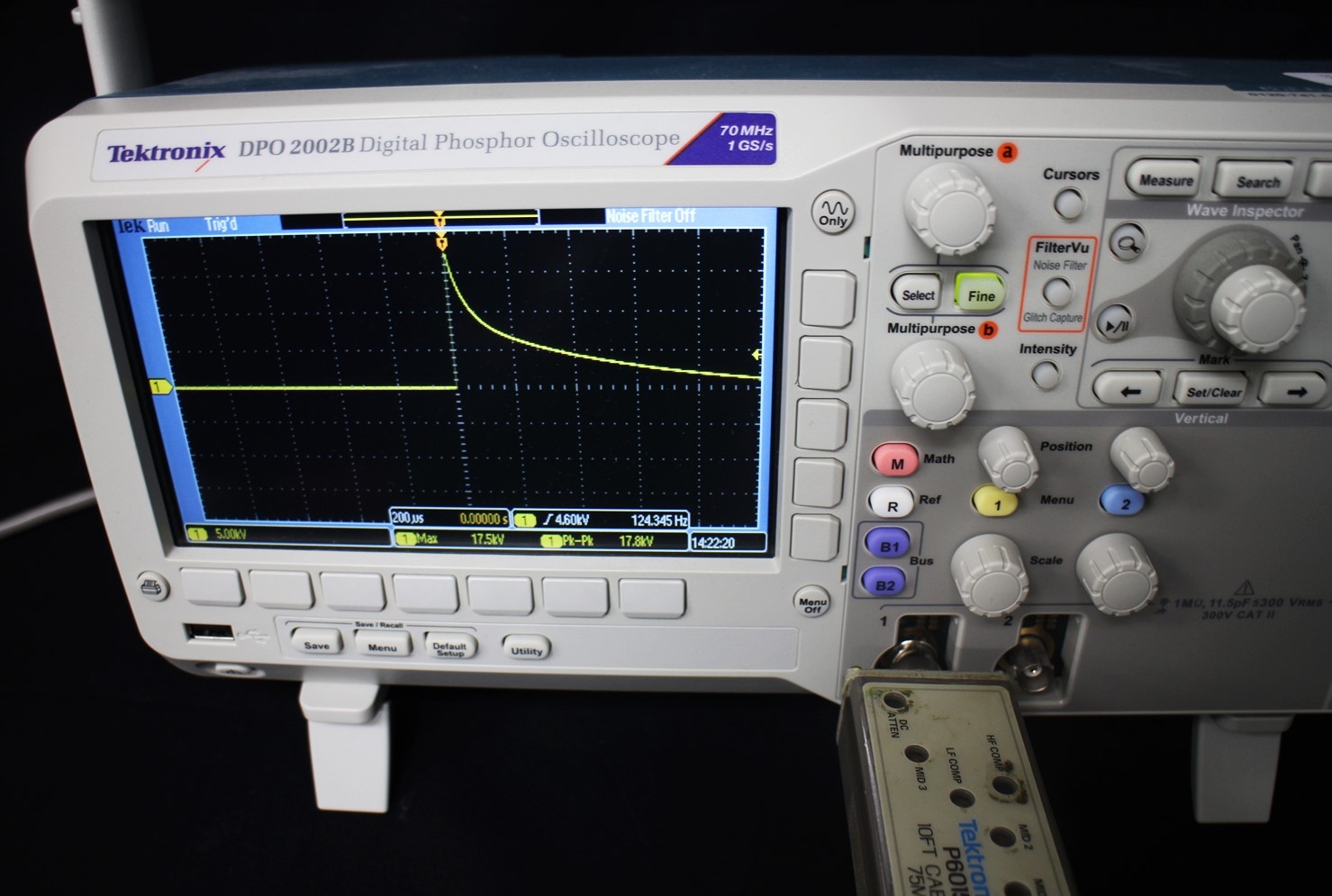The width and height of the screenshot is (1332, 896).
Task: Toggle the red Math M button
Action: (896, 462)
